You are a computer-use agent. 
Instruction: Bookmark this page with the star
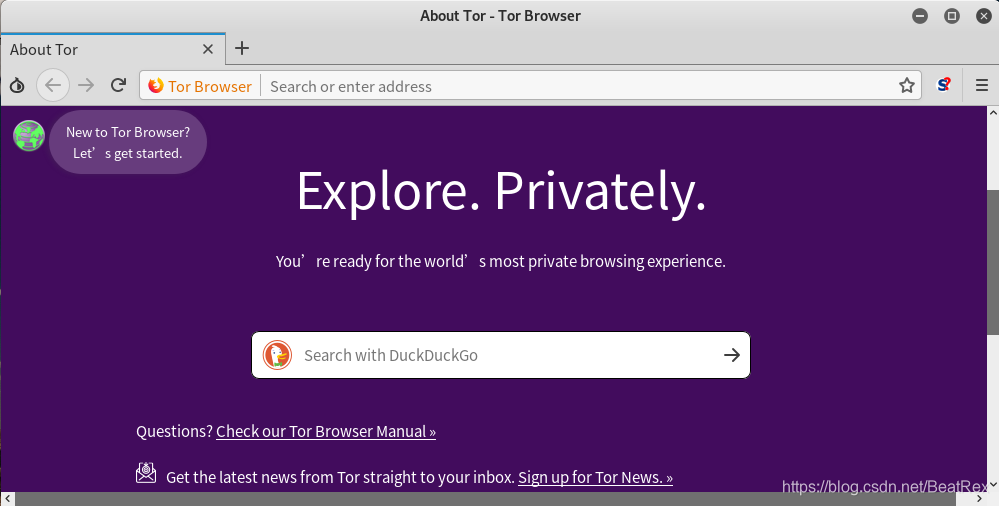(907, 85)
